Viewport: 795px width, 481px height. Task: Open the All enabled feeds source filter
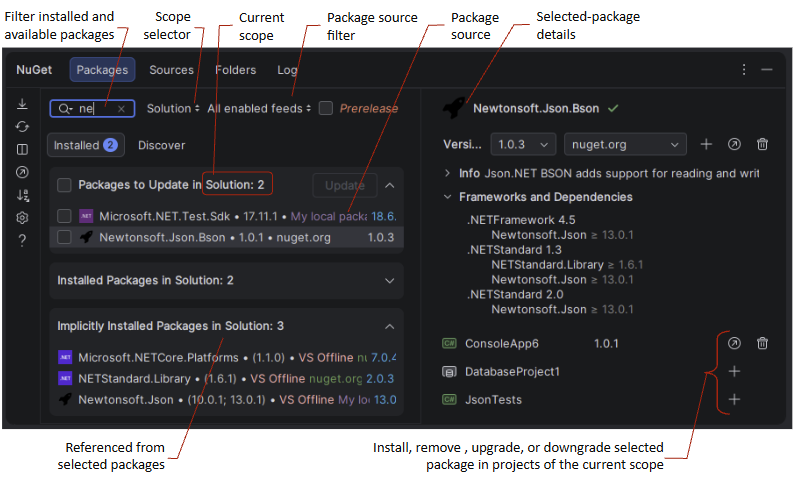[259, 108]
